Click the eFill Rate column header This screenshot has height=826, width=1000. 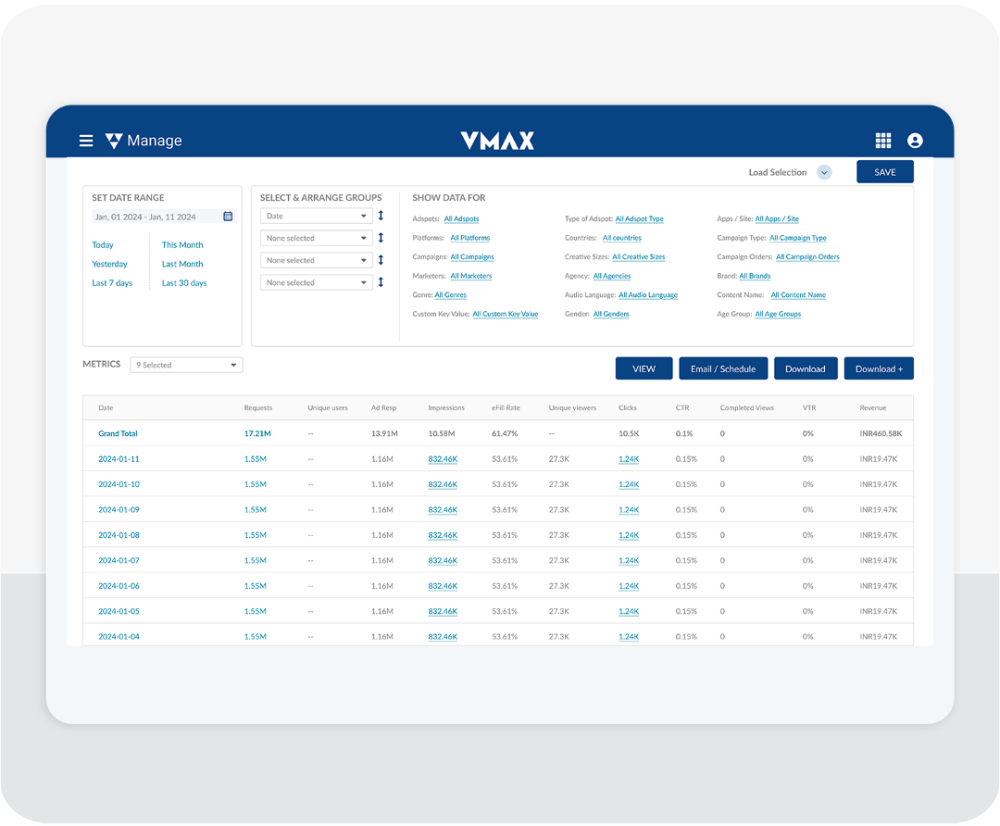[505, 408]
